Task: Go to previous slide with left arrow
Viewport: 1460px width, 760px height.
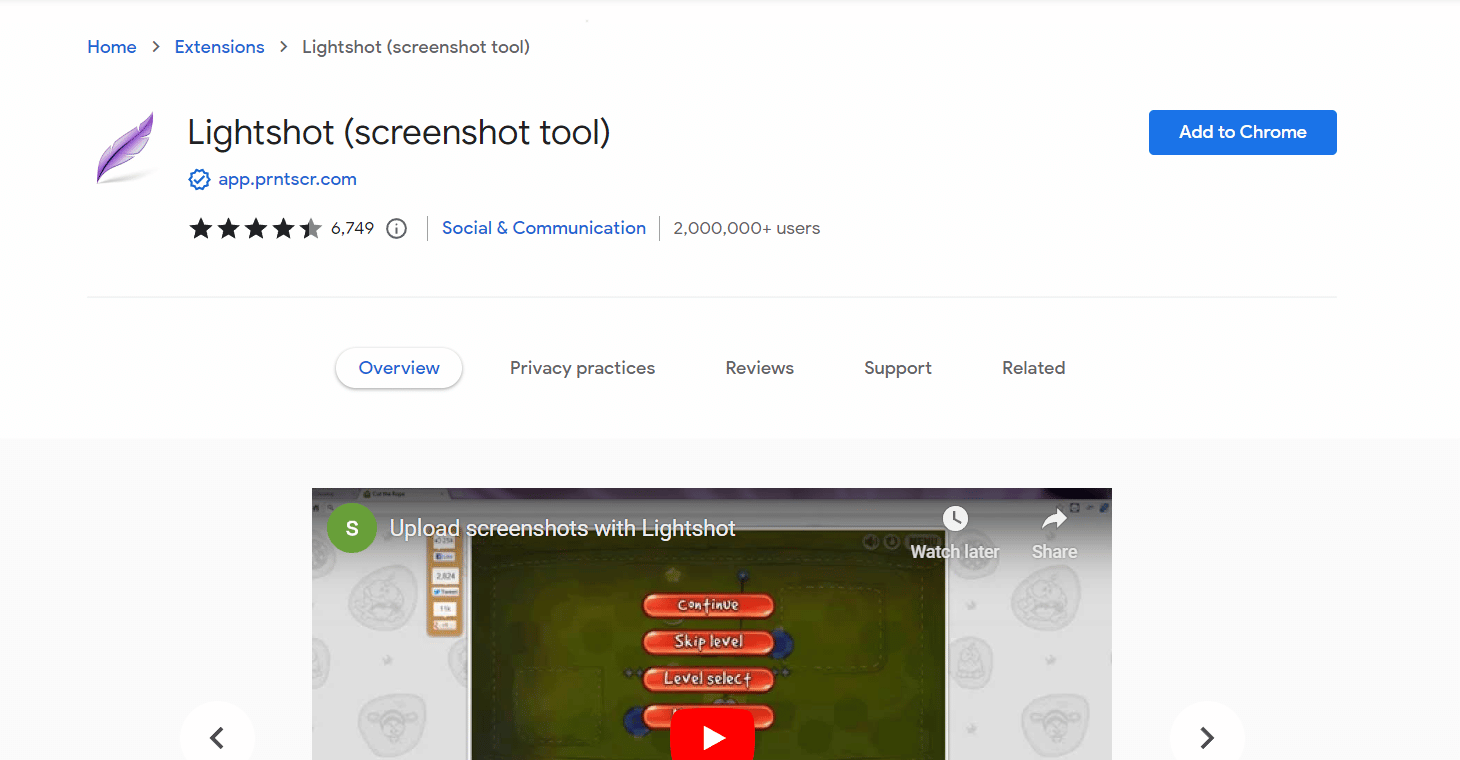Action: pyautogui.click(x=217, y=737)
